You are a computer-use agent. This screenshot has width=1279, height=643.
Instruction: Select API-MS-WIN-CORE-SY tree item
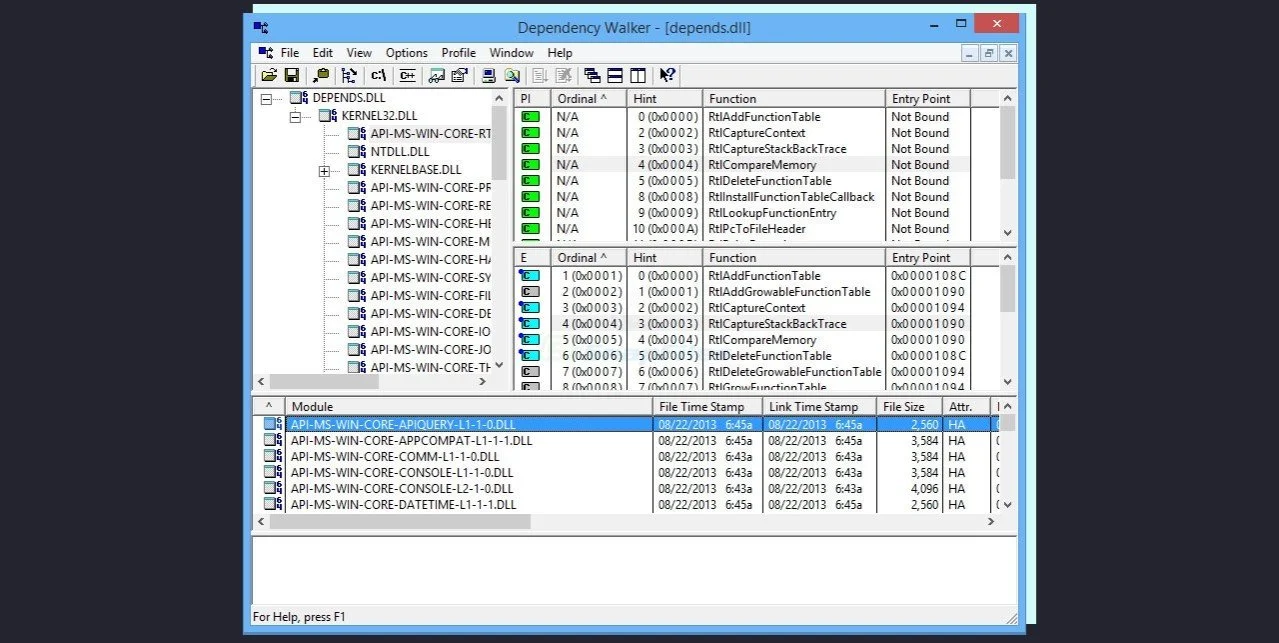431,278
